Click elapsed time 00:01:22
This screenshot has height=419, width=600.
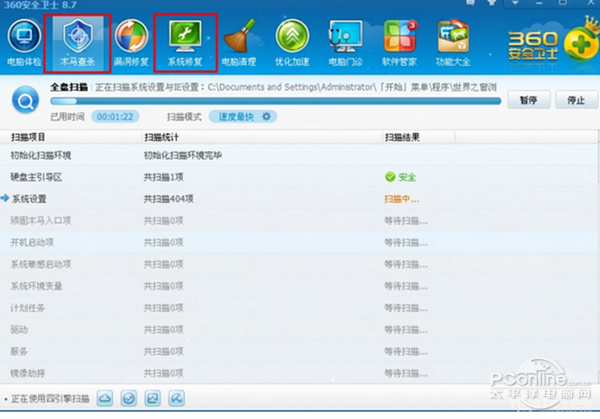115,116
